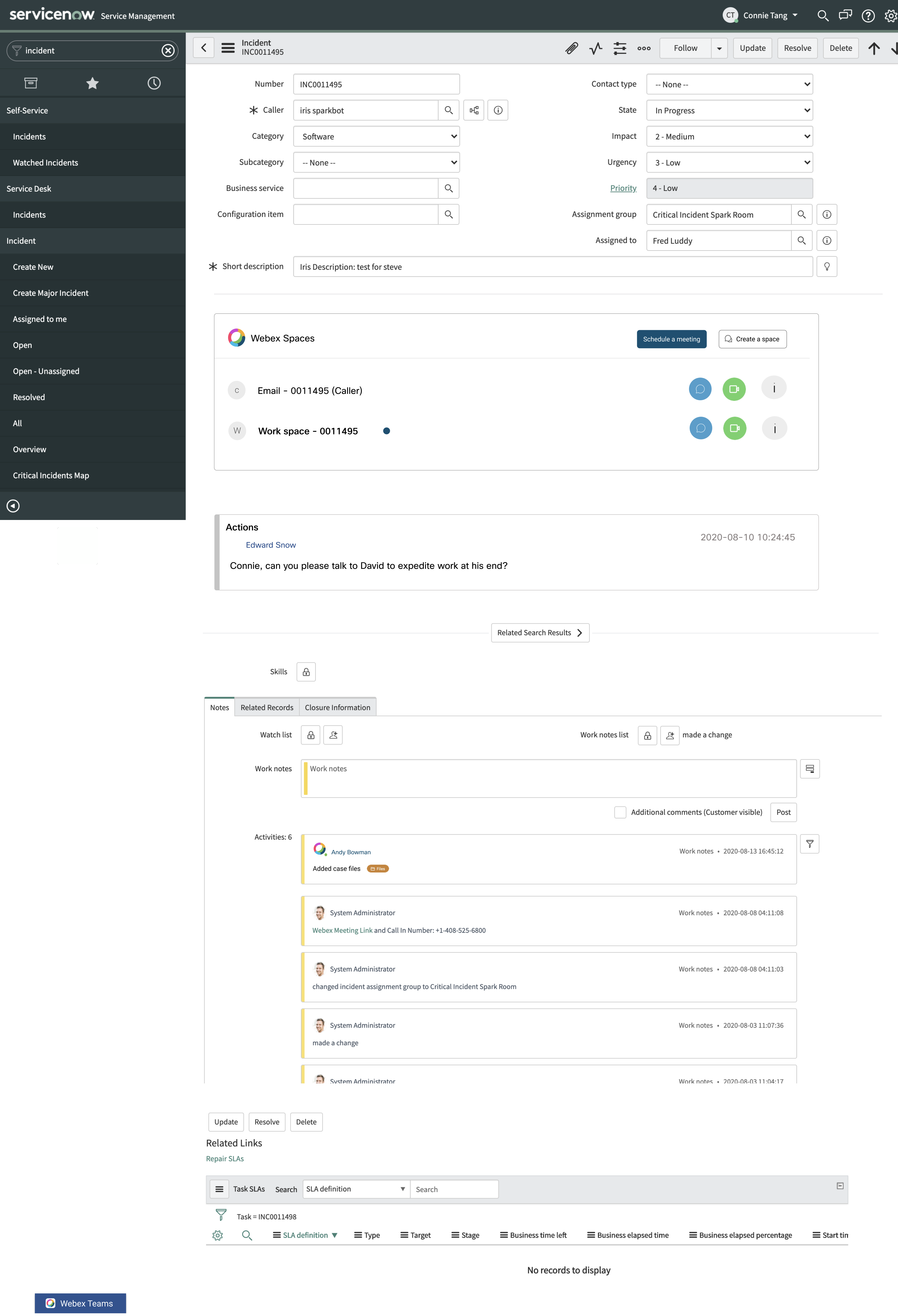The image size is (898, 1316).
Task: Add me to Watch list
Action: [333, 735]
